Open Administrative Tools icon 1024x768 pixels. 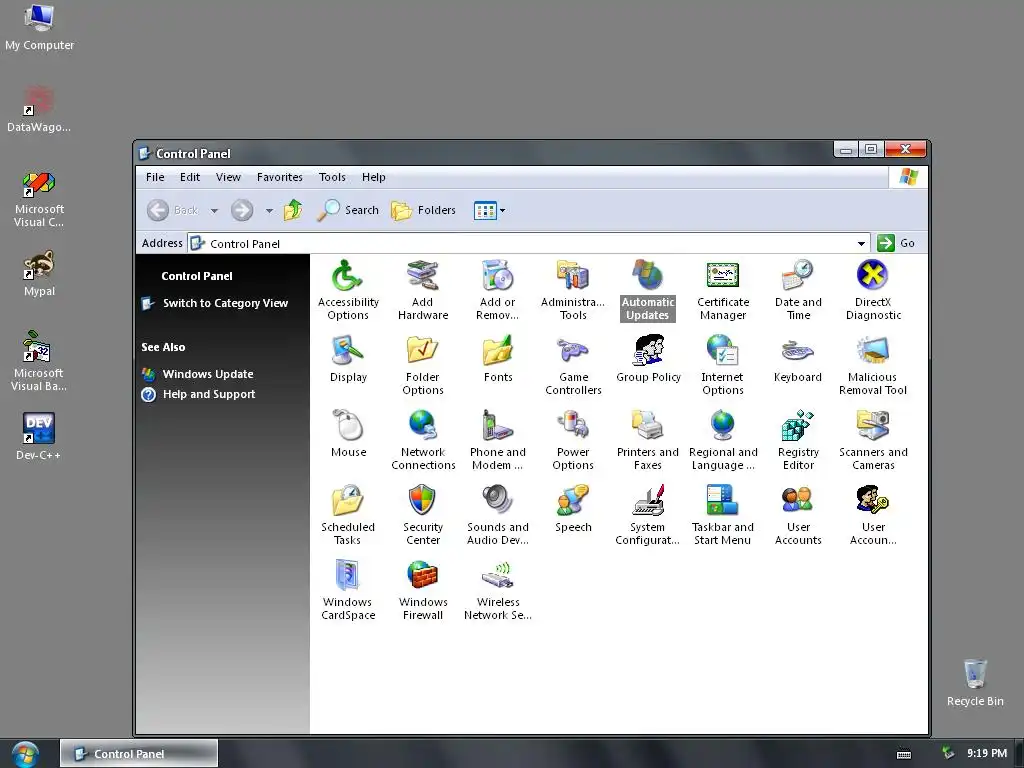pyautogui.click(x=573, y=290)
